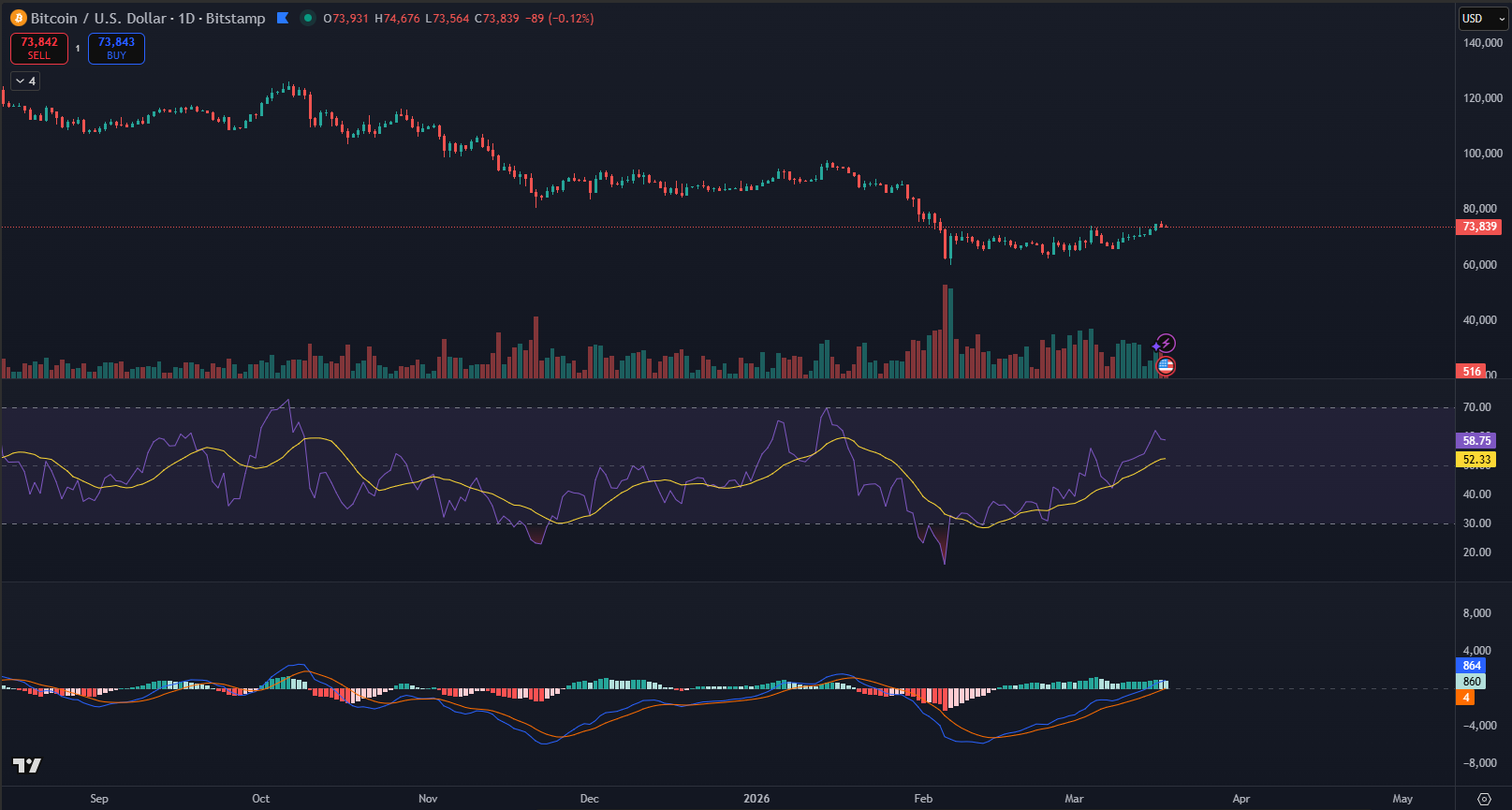Click the purple 58.75 RSI value label
This screenshot has height=810, width=1512.
(x=1476, y=440)
